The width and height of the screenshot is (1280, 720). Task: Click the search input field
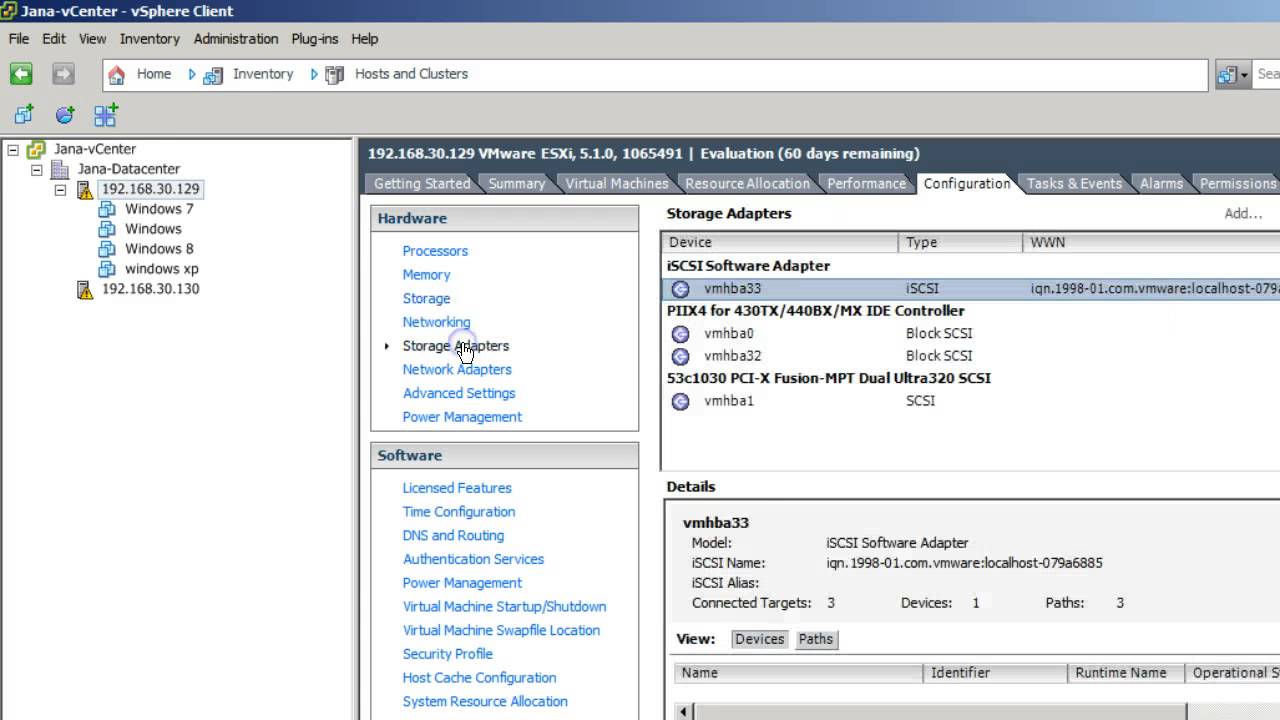[1267, 74]
